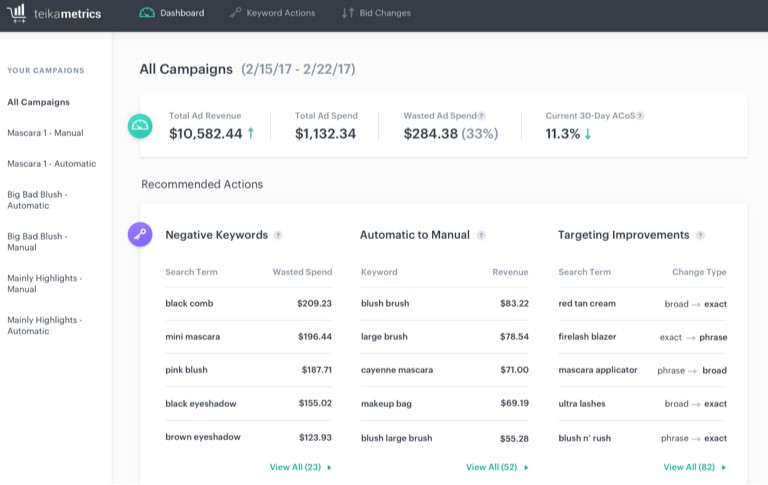768x485 pixels.
Task: Open the Automatic to Manual help icon
Action: [x=481, y=235]
